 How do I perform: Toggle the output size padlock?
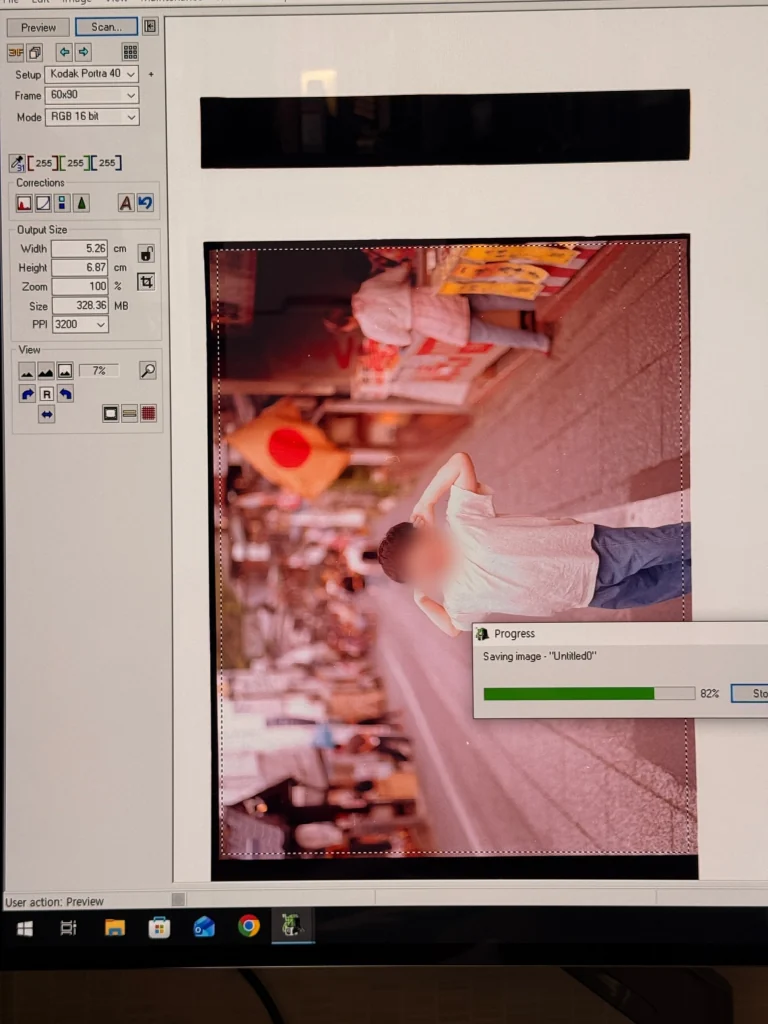pyautogui.click(x=146, y=253)
